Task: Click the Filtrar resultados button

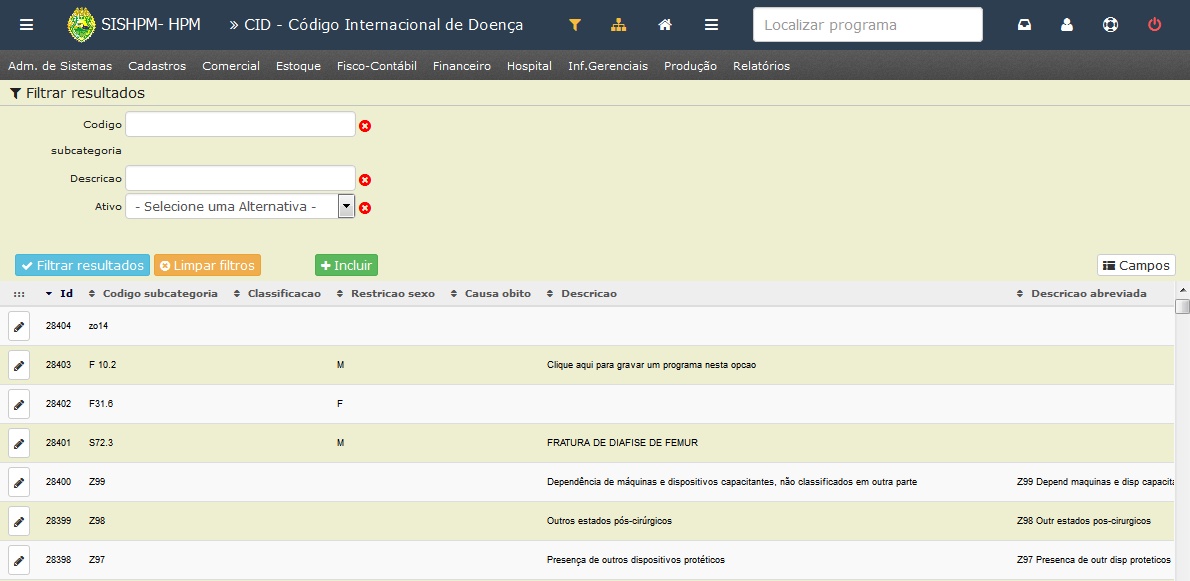Action: pyautogui.click(x=83, y=265)
